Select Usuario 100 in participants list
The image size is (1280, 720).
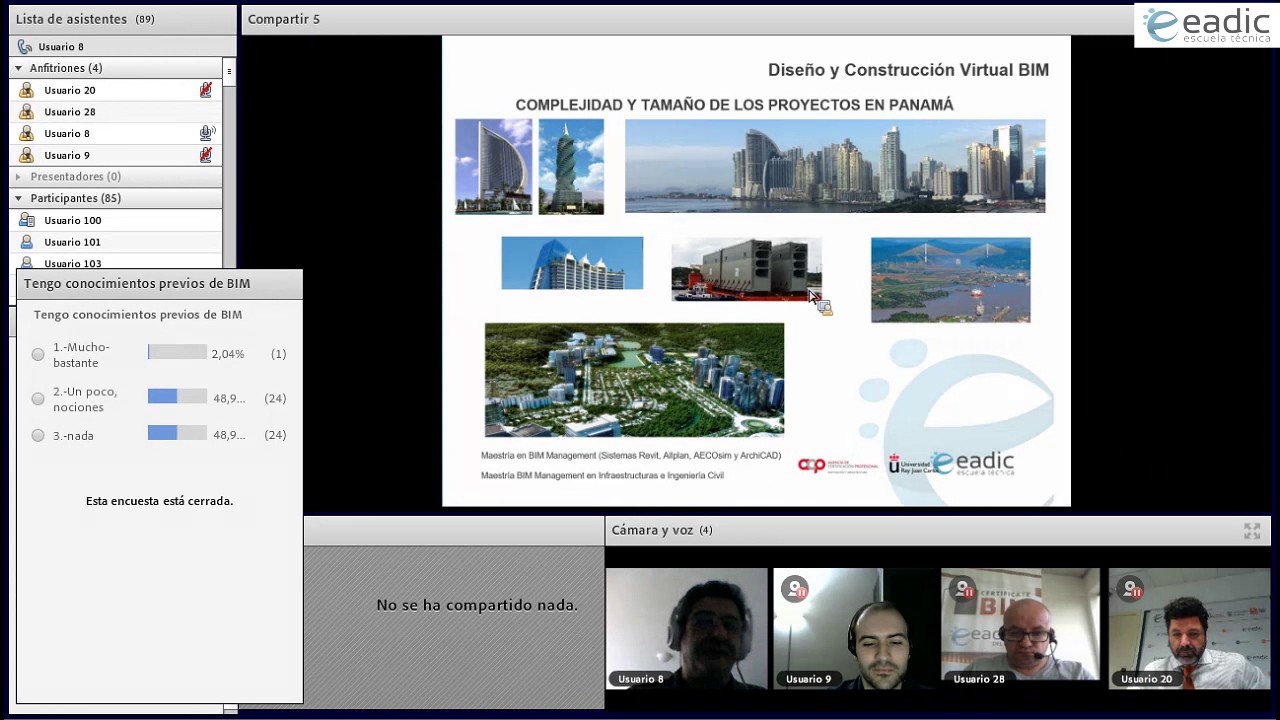pos(116,220)
